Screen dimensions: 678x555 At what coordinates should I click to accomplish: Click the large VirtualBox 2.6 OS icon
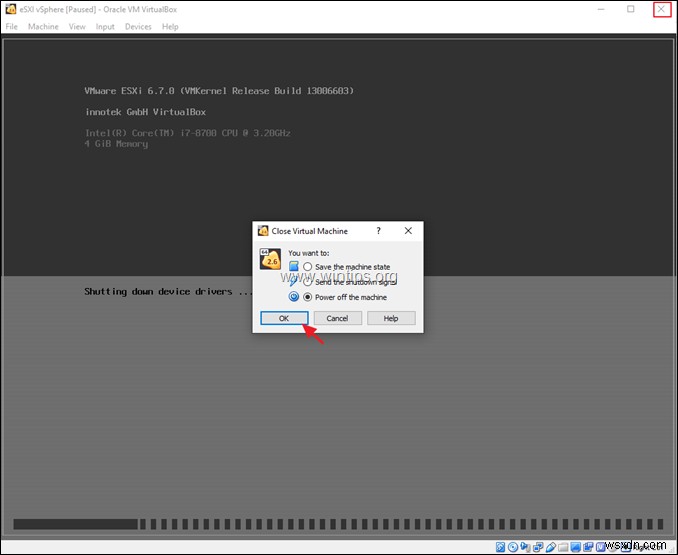pos(270,259)
